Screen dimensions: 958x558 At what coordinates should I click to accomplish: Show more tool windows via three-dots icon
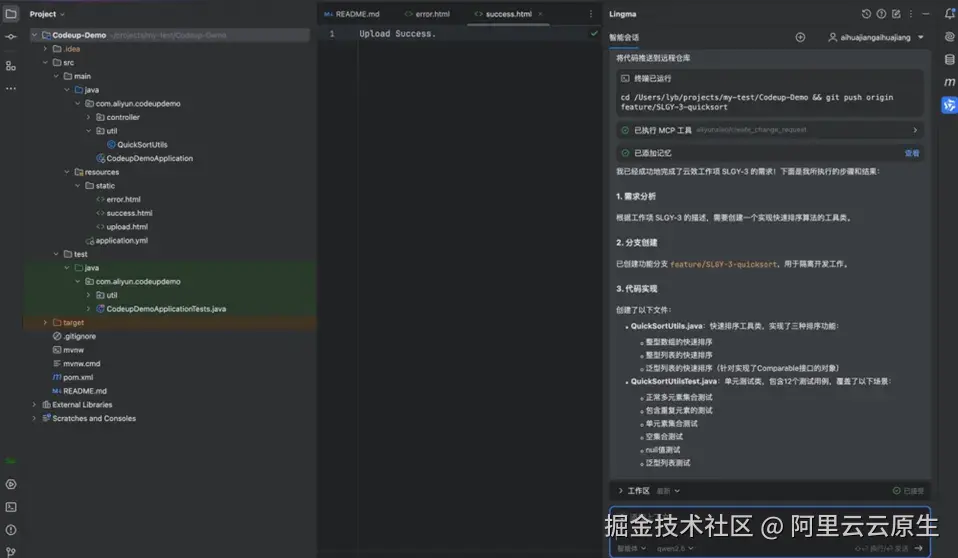tap(11, 89)
